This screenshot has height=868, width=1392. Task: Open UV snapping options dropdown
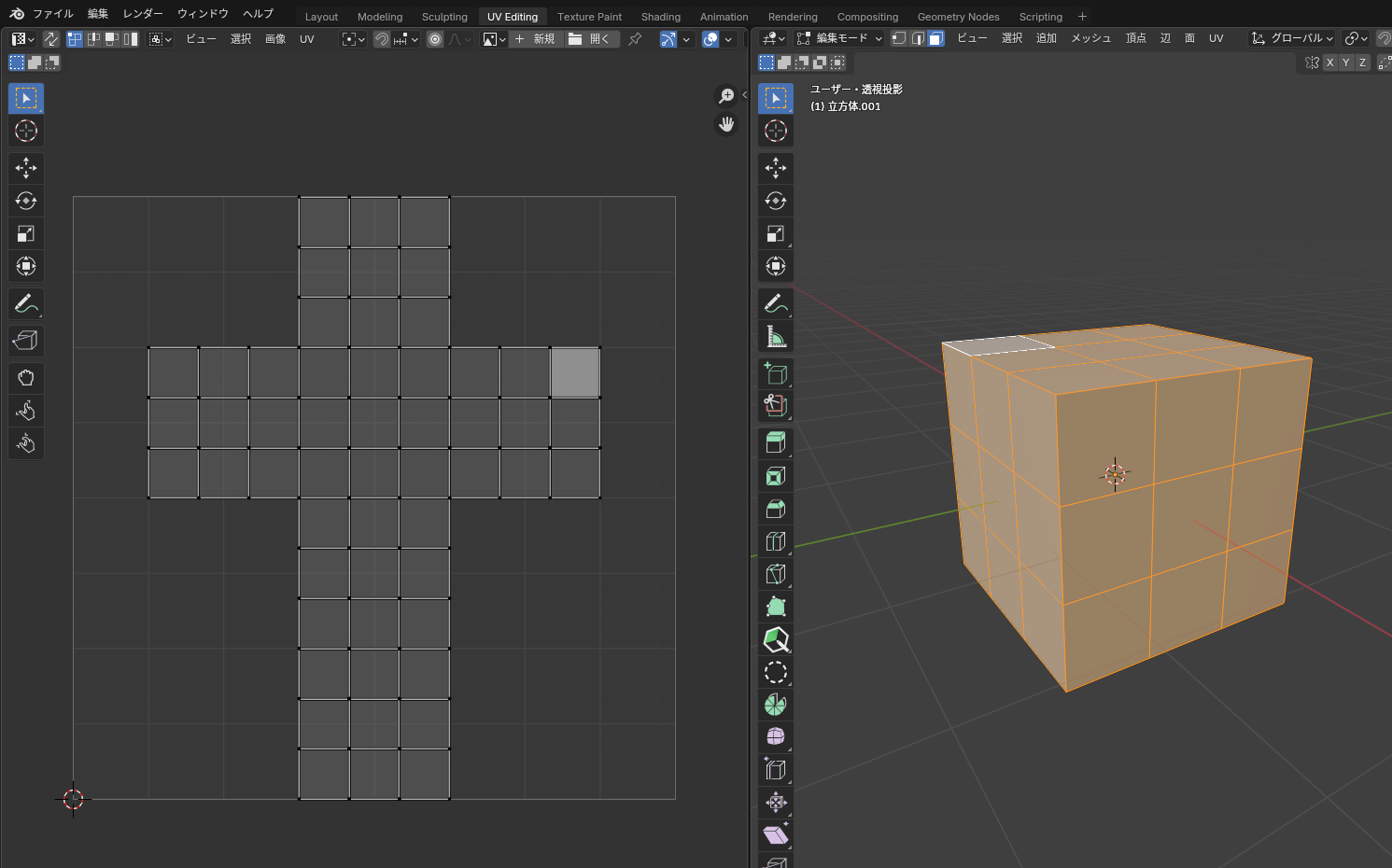coord(406,39)
